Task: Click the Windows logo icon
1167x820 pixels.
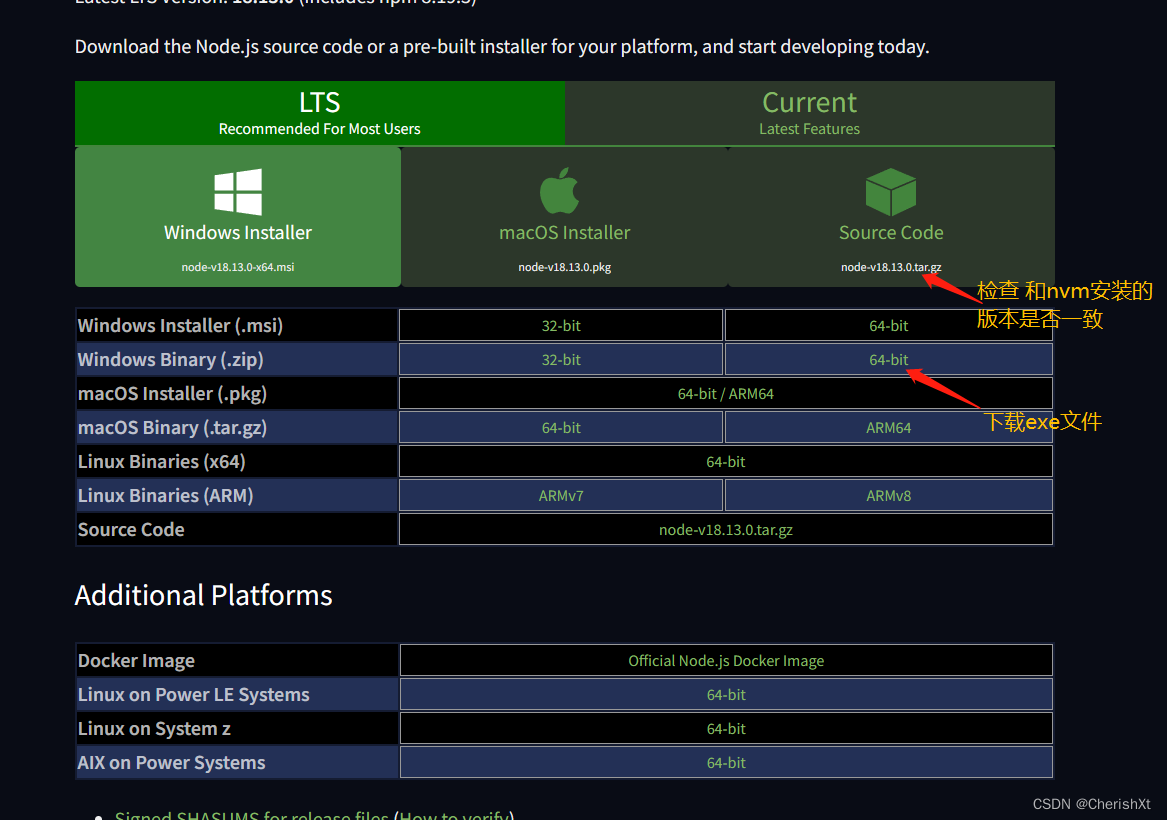Action: point(238,192)
